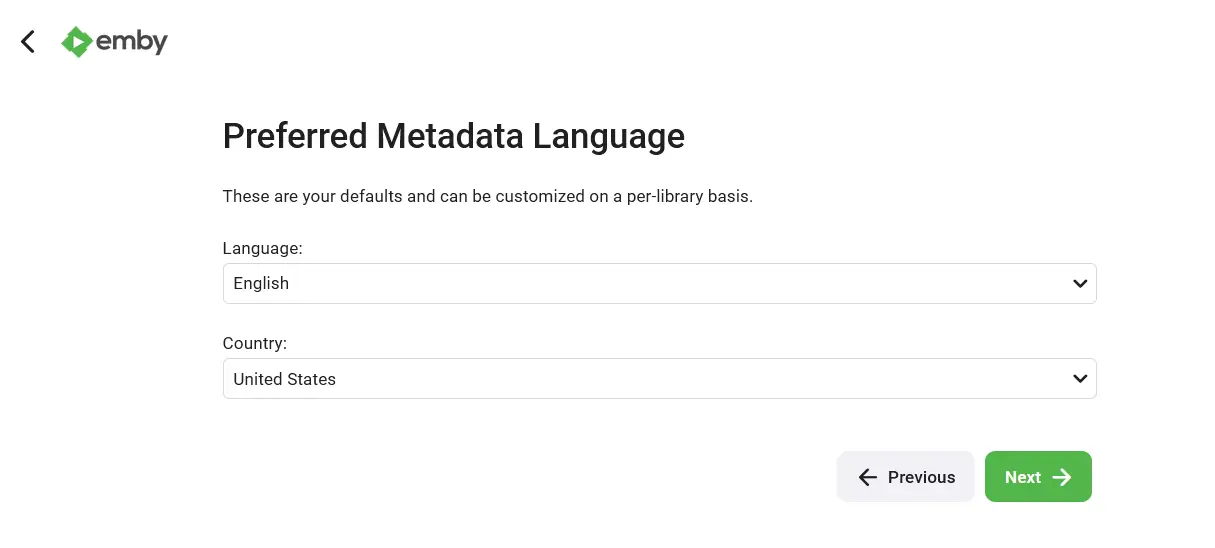Click the "Previous" text label
This screenshot has height=548, width=1215.
coord(922,477)
